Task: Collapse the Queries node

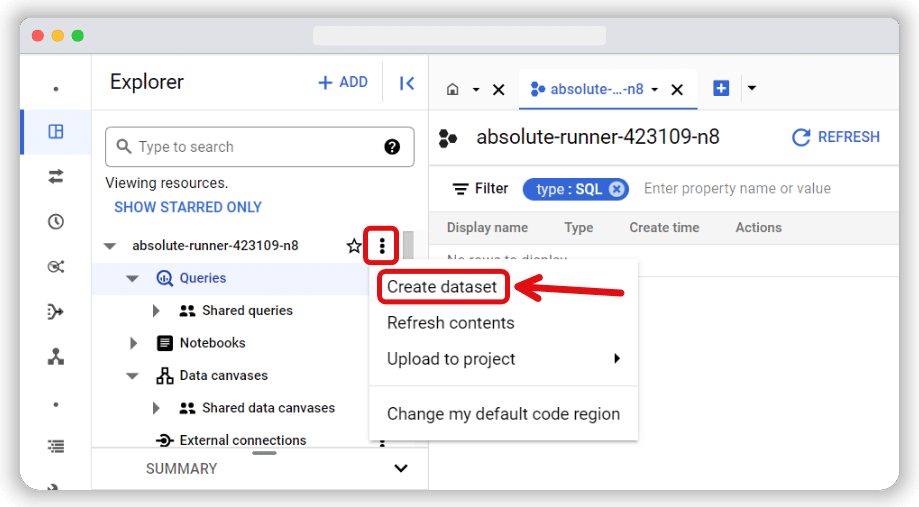Action: pyautogui.click(x=132, y=278)
